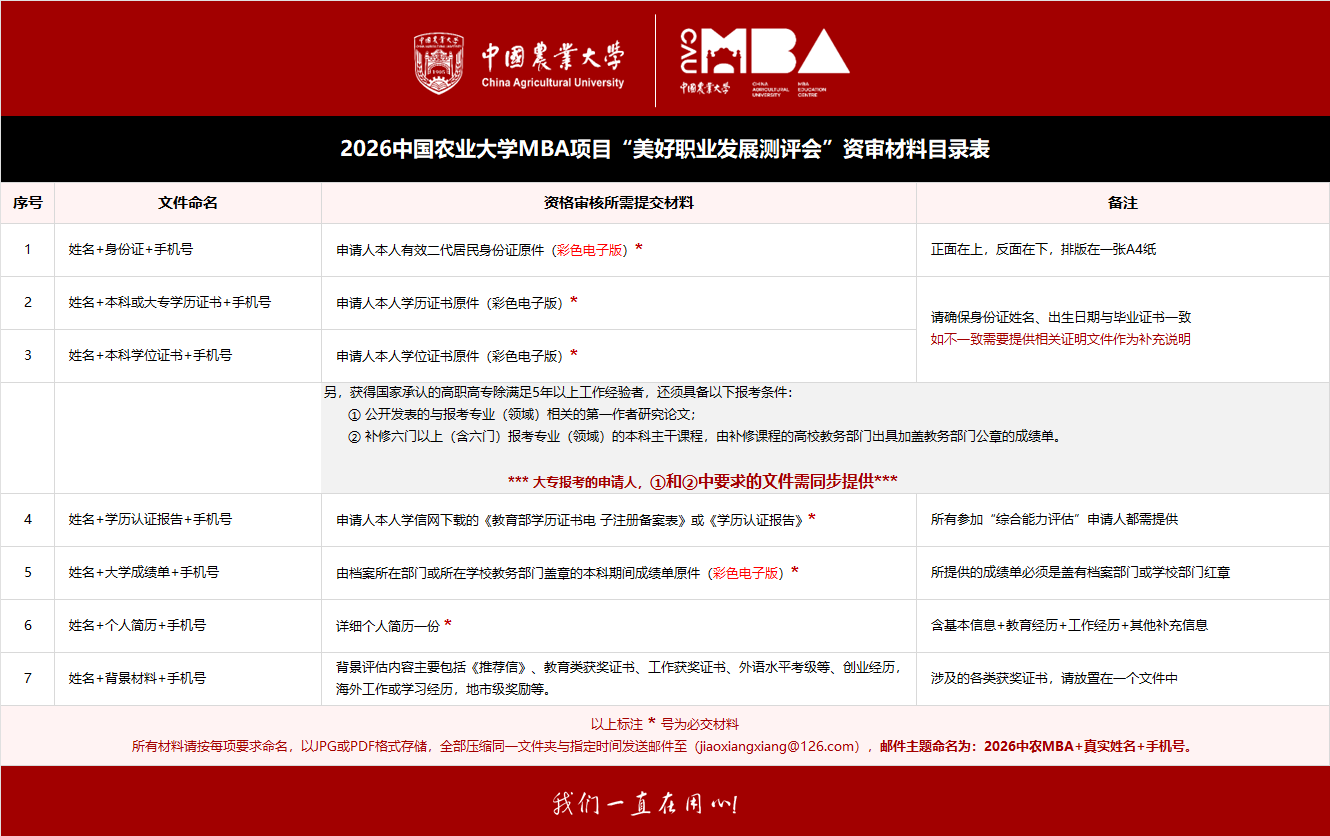The width and height of the screenshot is (1330, 836).
Task: Click the 学信网 学历认证报告 requirement text
Action: 576,520
